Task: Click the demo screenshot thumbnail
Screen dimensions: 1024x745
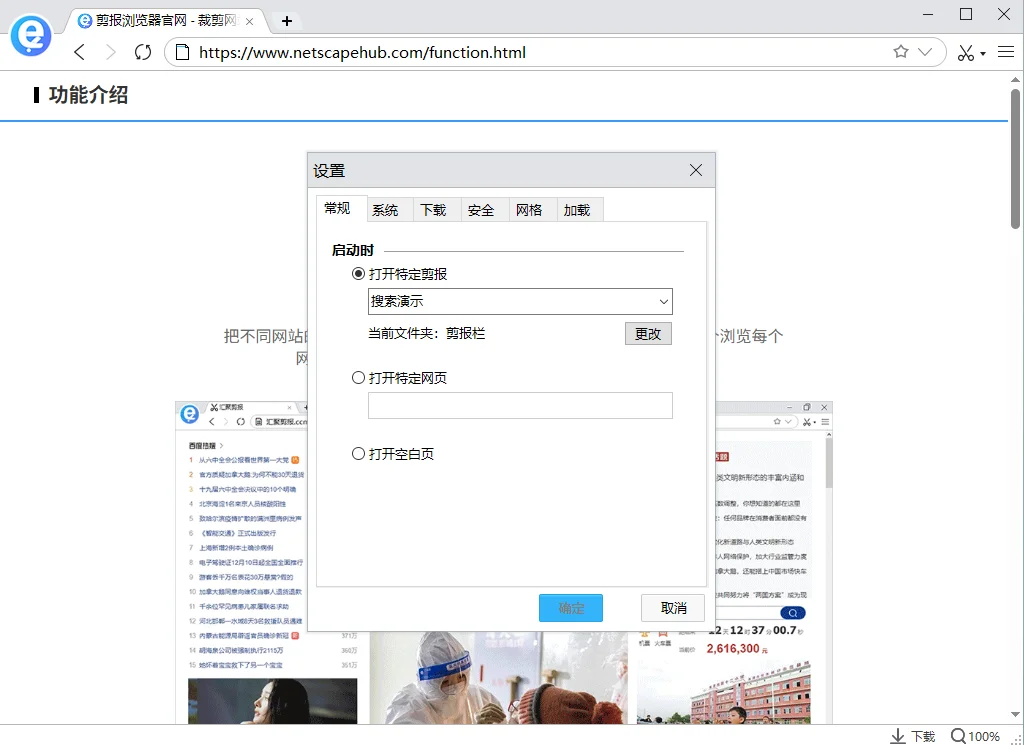Action: 504,562
